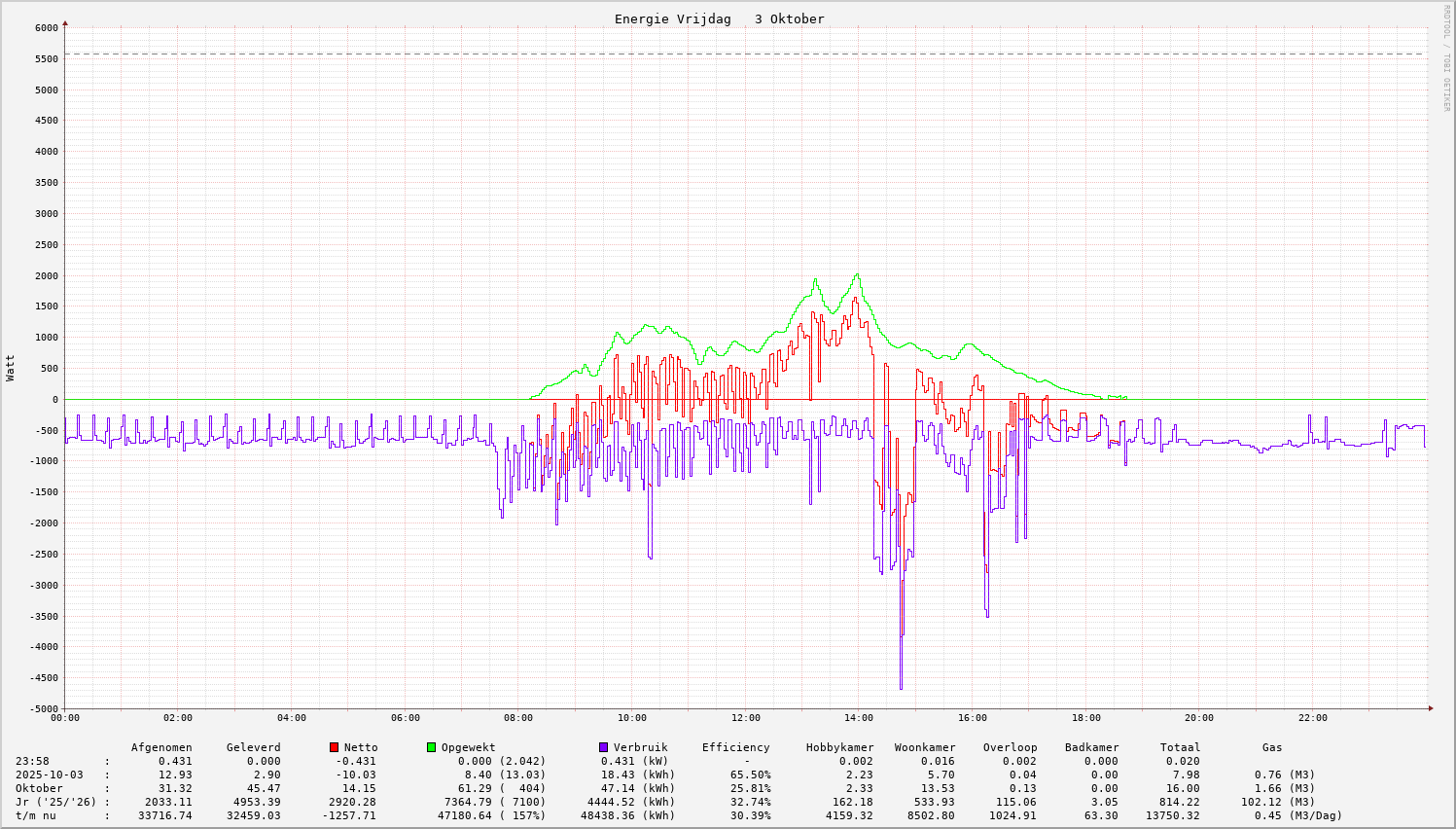Click the Woonkamer column header

[x=925, y=748]
